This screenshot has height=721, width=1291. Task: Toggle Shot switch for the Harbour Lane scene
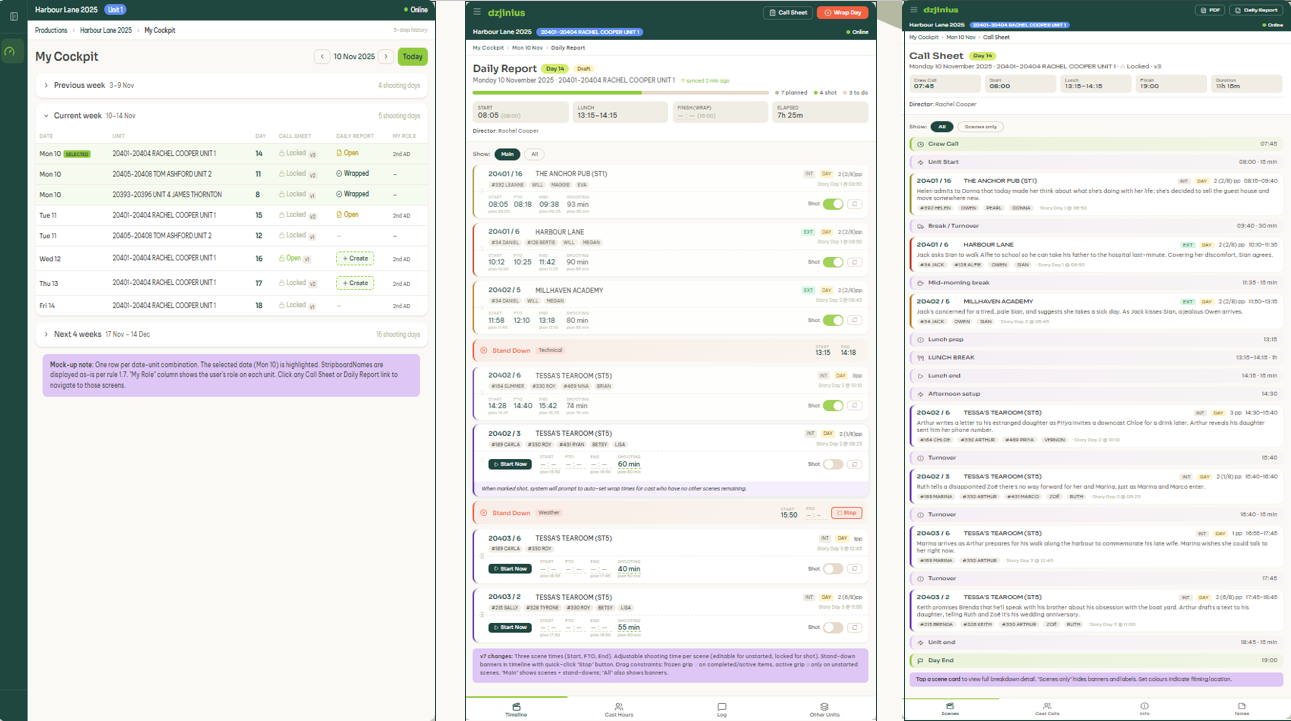833,262
